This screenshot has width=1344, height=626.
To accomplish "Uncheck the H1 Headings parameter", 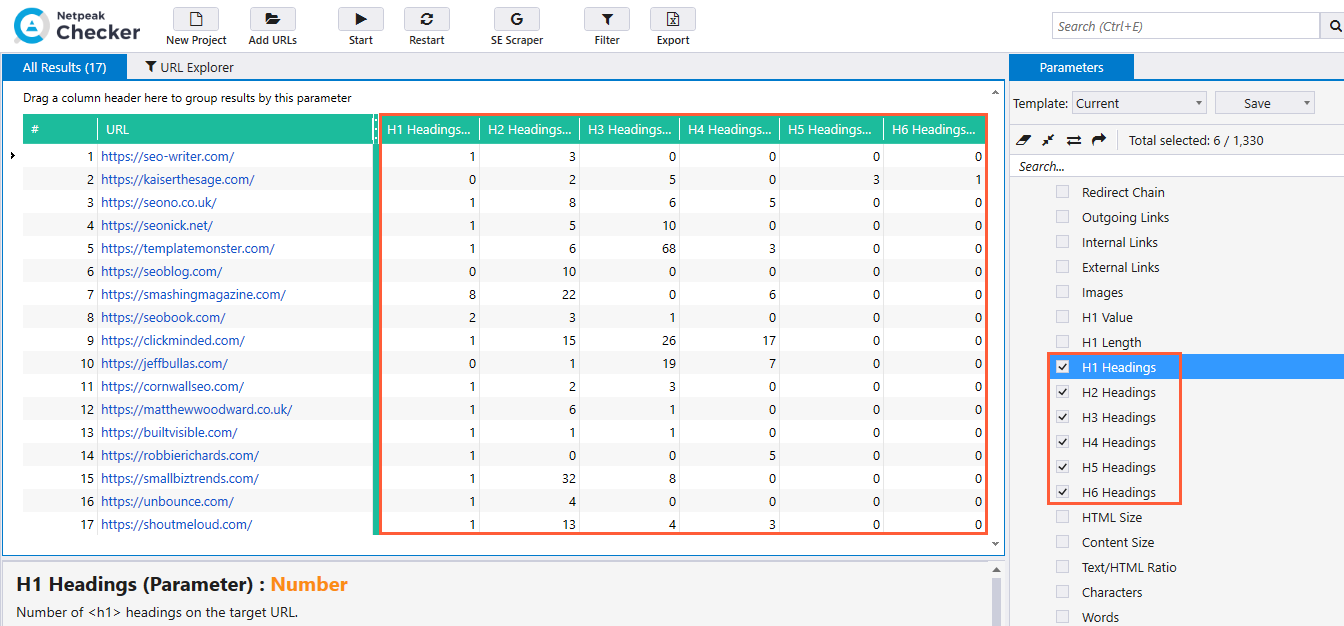I will click(x=1062, y=367).
